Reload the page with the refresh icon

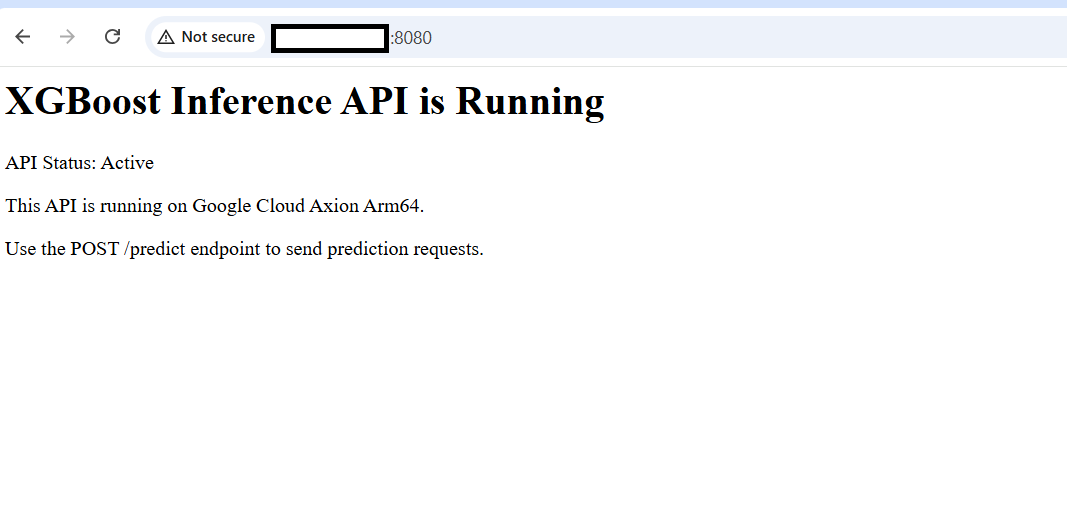pos(112,37)
